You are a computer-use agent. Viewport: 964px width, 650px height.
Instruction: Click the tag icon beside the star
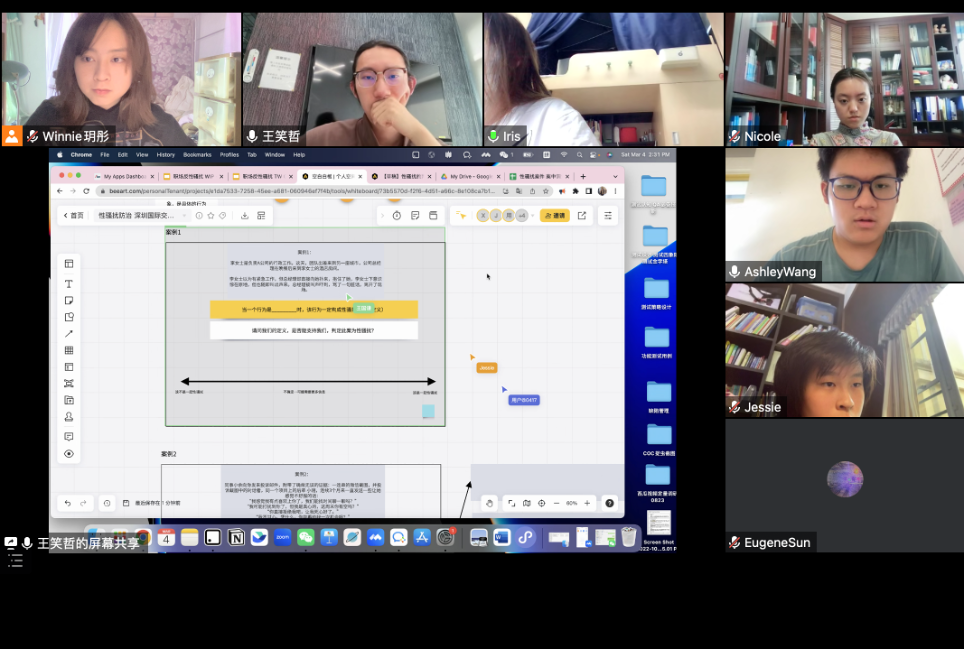[223, 216]
